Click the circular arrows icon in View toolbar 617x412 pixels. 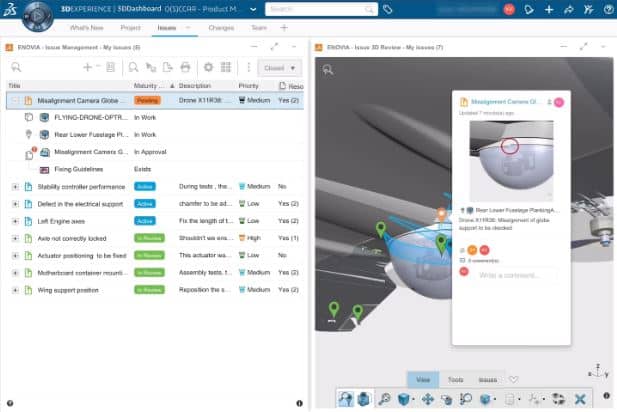558,399
